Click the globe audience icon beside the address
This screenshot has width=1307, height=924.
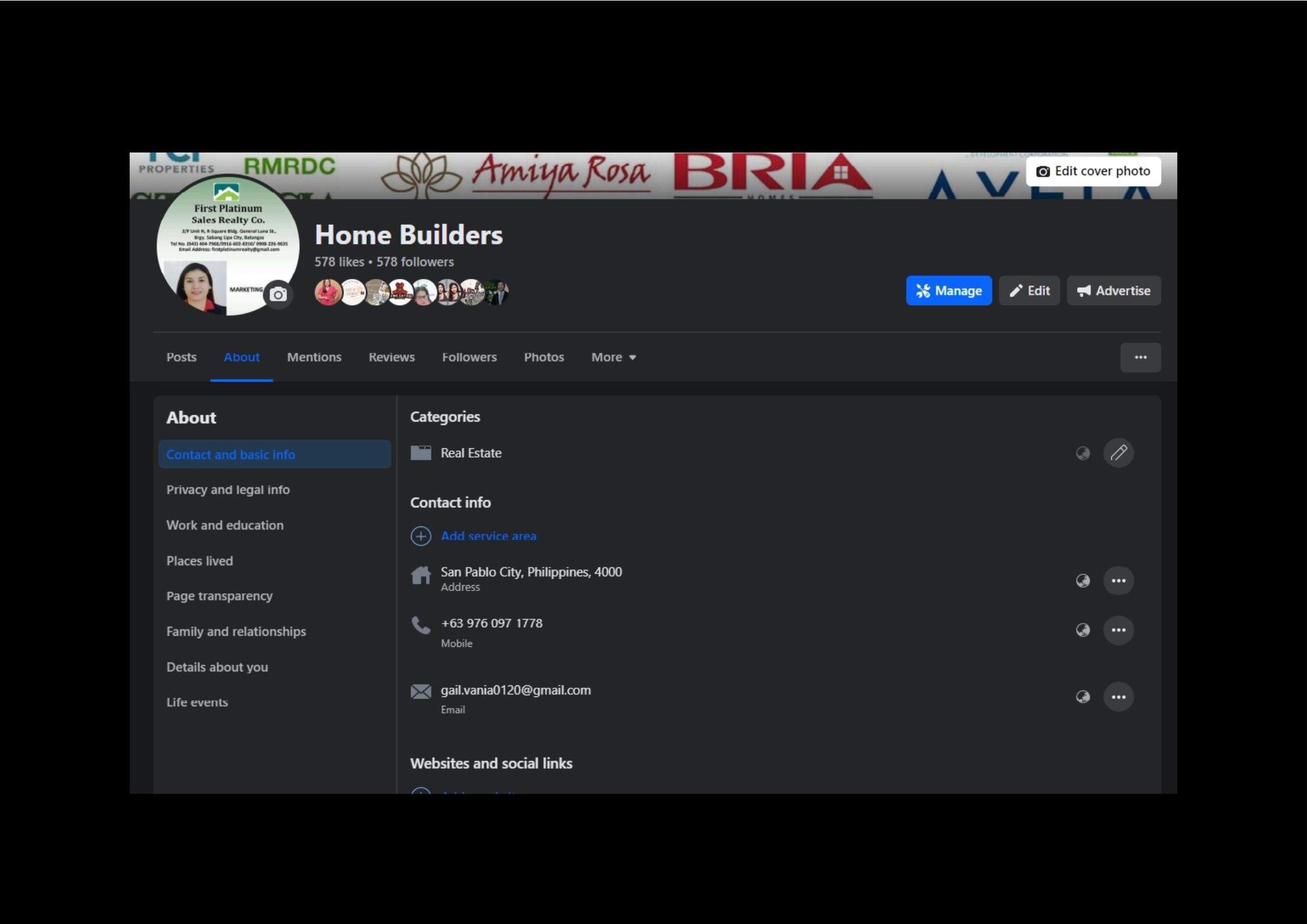(1082, 580)
